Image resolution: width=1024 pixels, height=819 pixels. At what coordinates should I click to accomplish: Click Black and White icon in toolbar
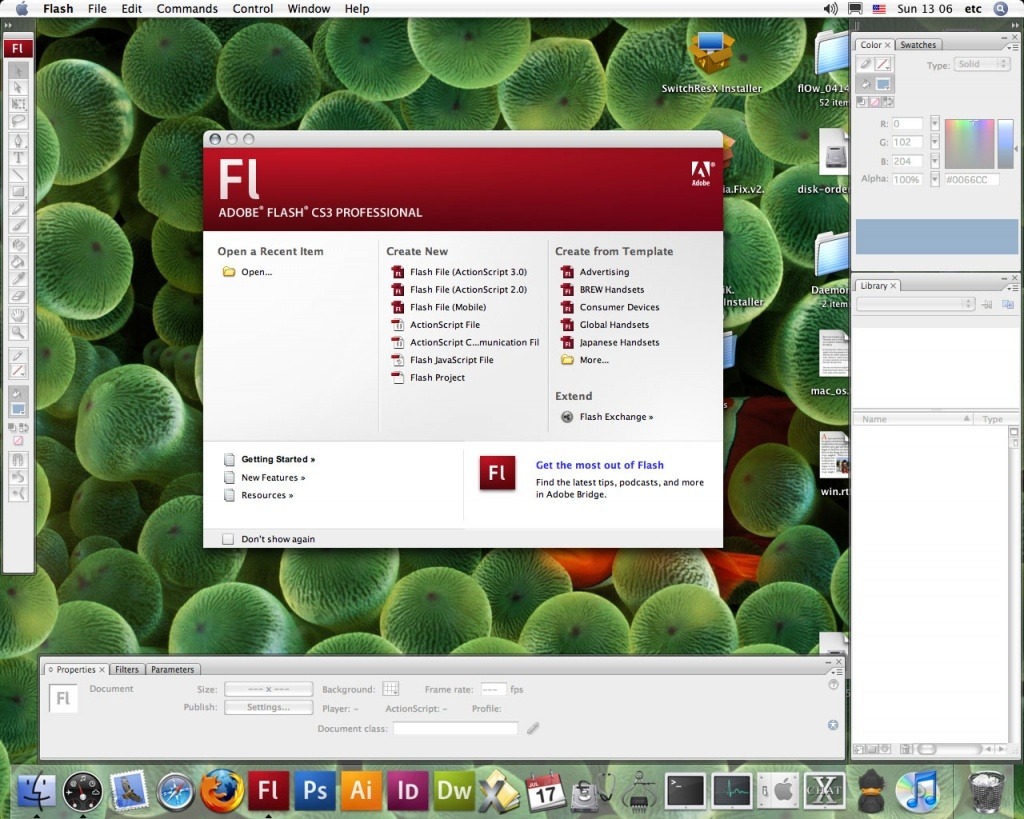12,427
